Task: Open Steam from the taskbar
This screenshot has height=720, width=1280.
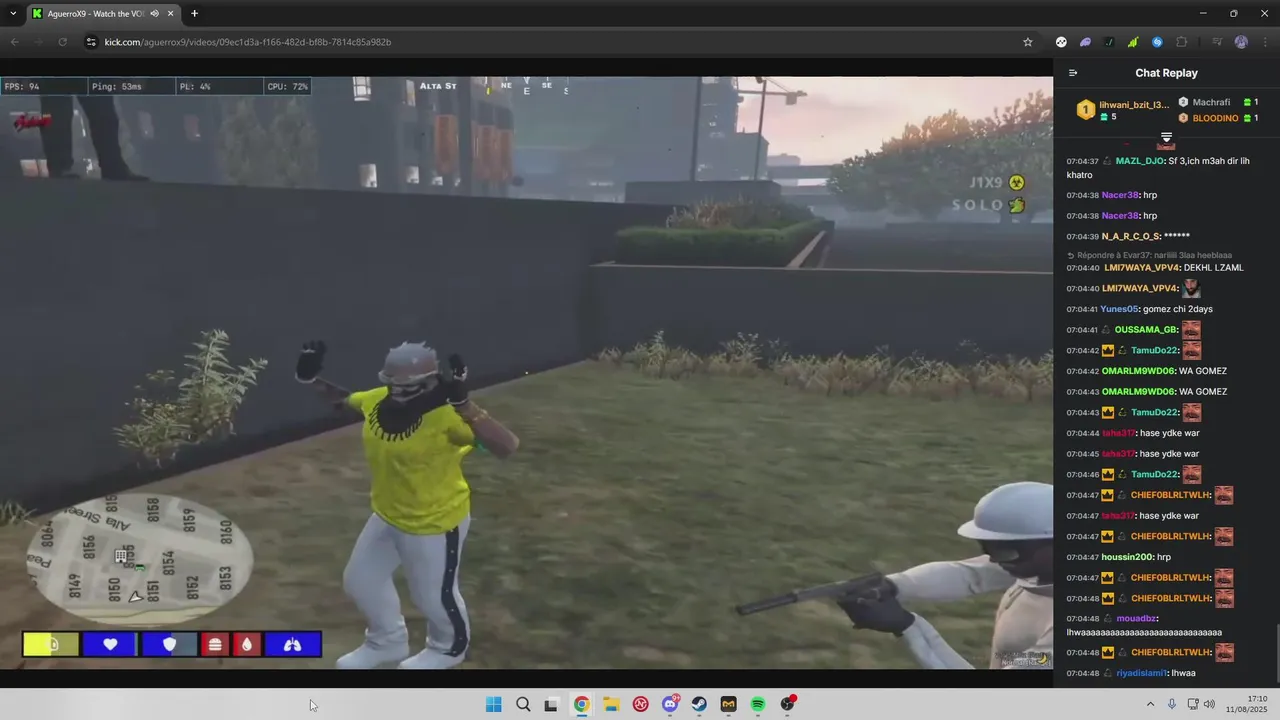Action: pyautogui.click(x=699, y=704)
